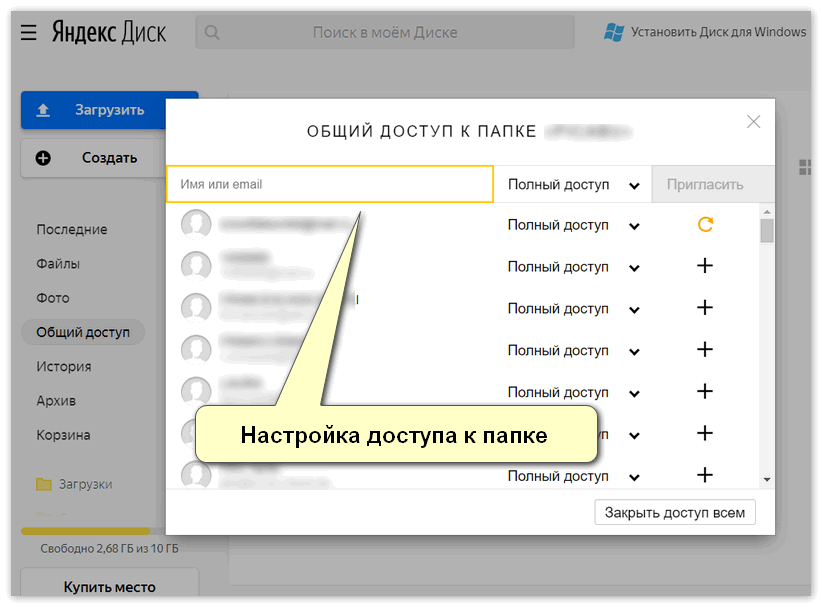Expand Полный доступ dropdown in the bottom user row
822x607 pixels.
[x=574, y=476]
